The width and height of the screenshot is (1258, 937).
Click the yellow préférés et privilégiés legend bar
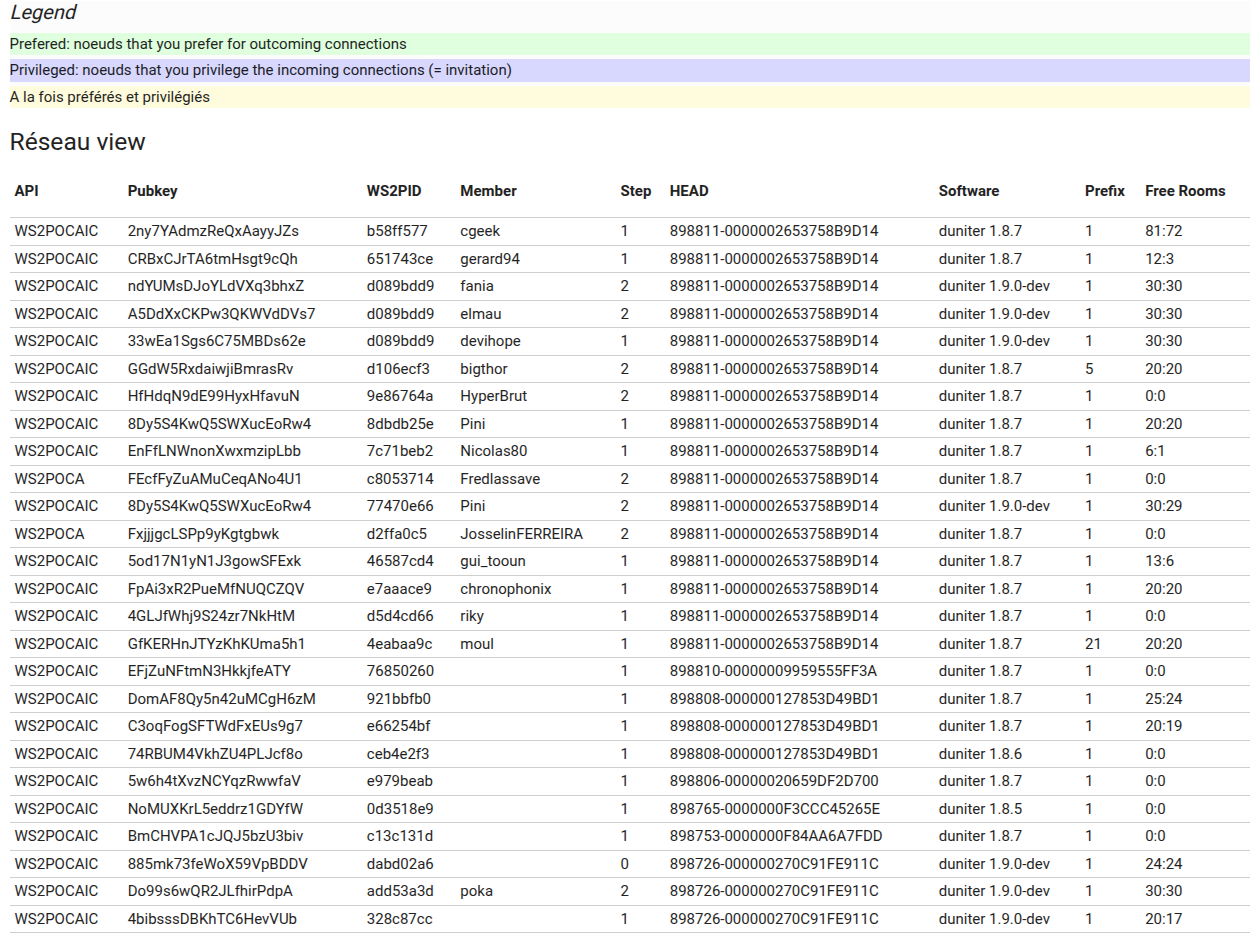click(629, 97)
